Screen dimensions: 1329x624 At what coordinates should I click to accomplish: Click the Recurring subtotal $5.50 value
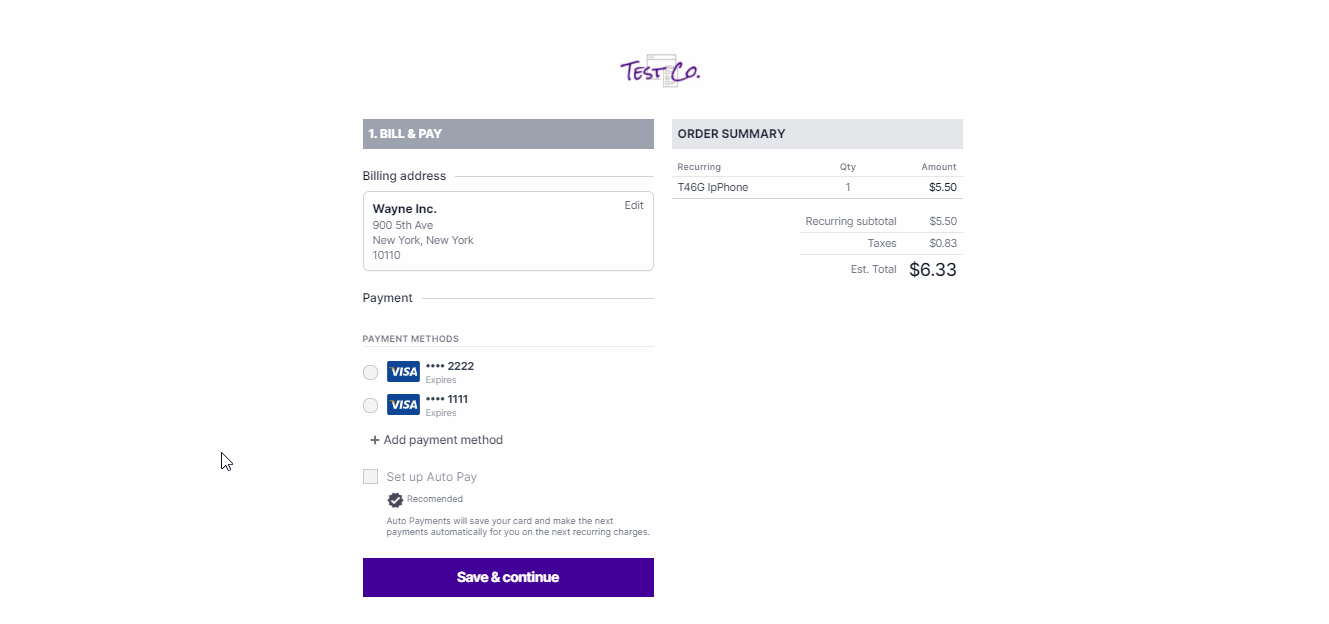[x=943, y=221]
